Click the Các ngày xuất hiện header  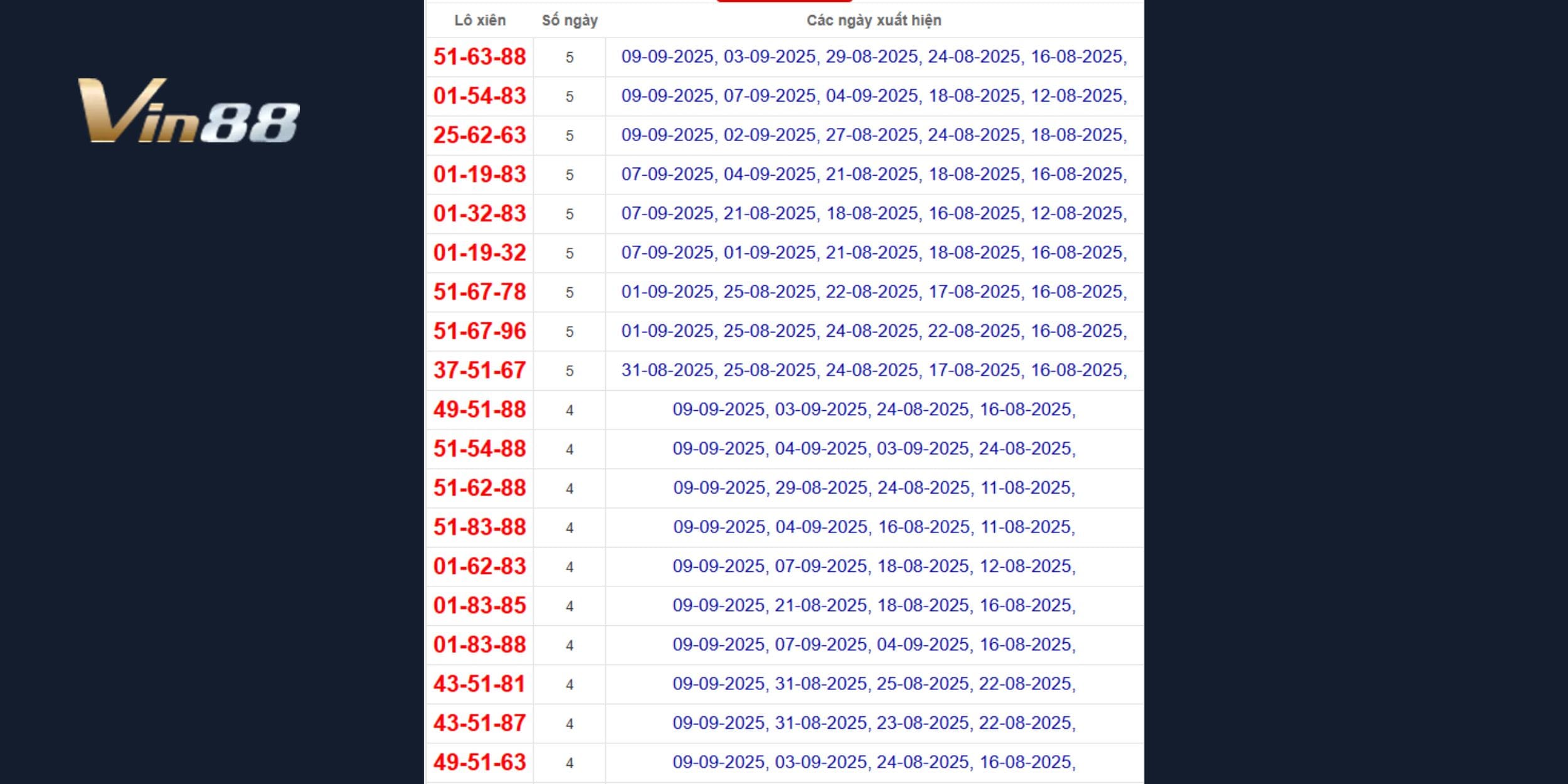click(x=874, y=21)
